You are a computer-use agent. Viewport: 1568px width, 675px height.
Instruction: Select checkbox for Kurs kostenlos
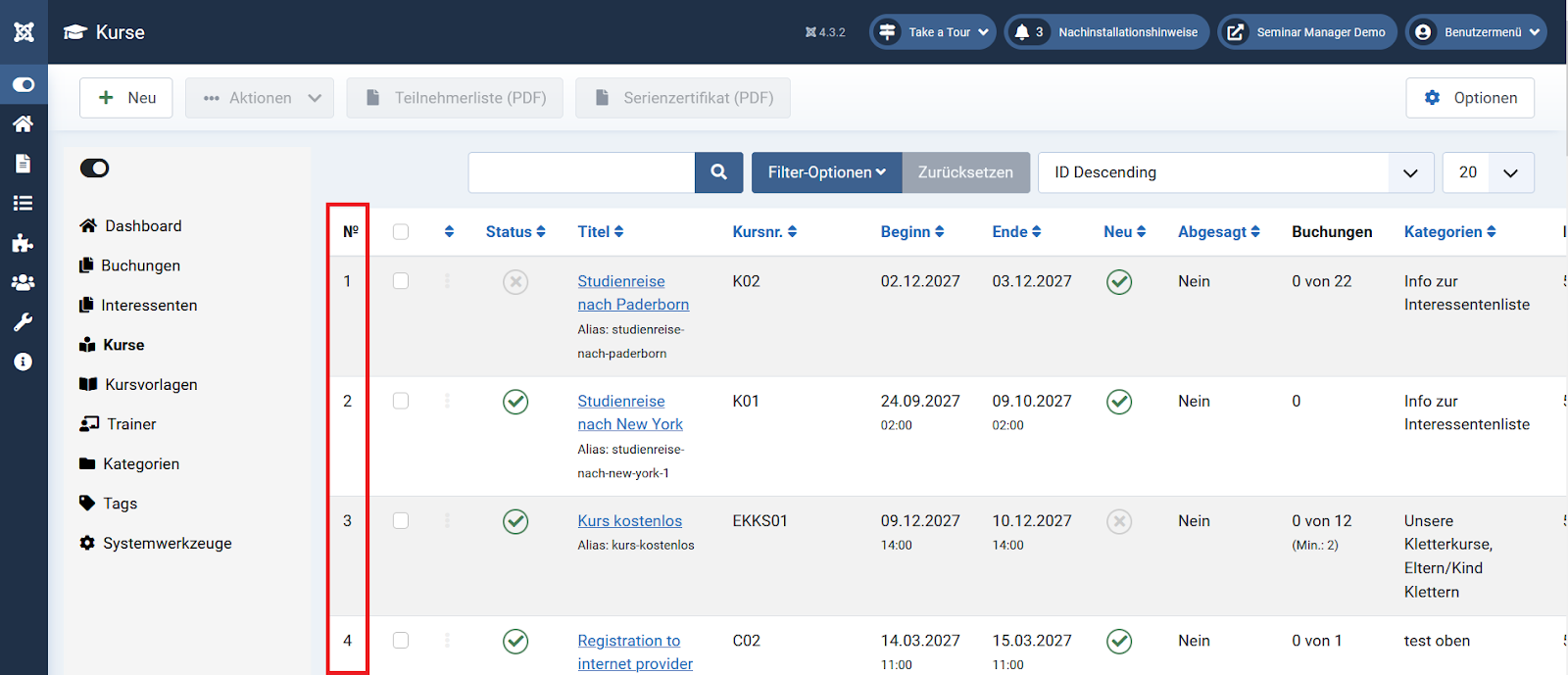[401, 520]
